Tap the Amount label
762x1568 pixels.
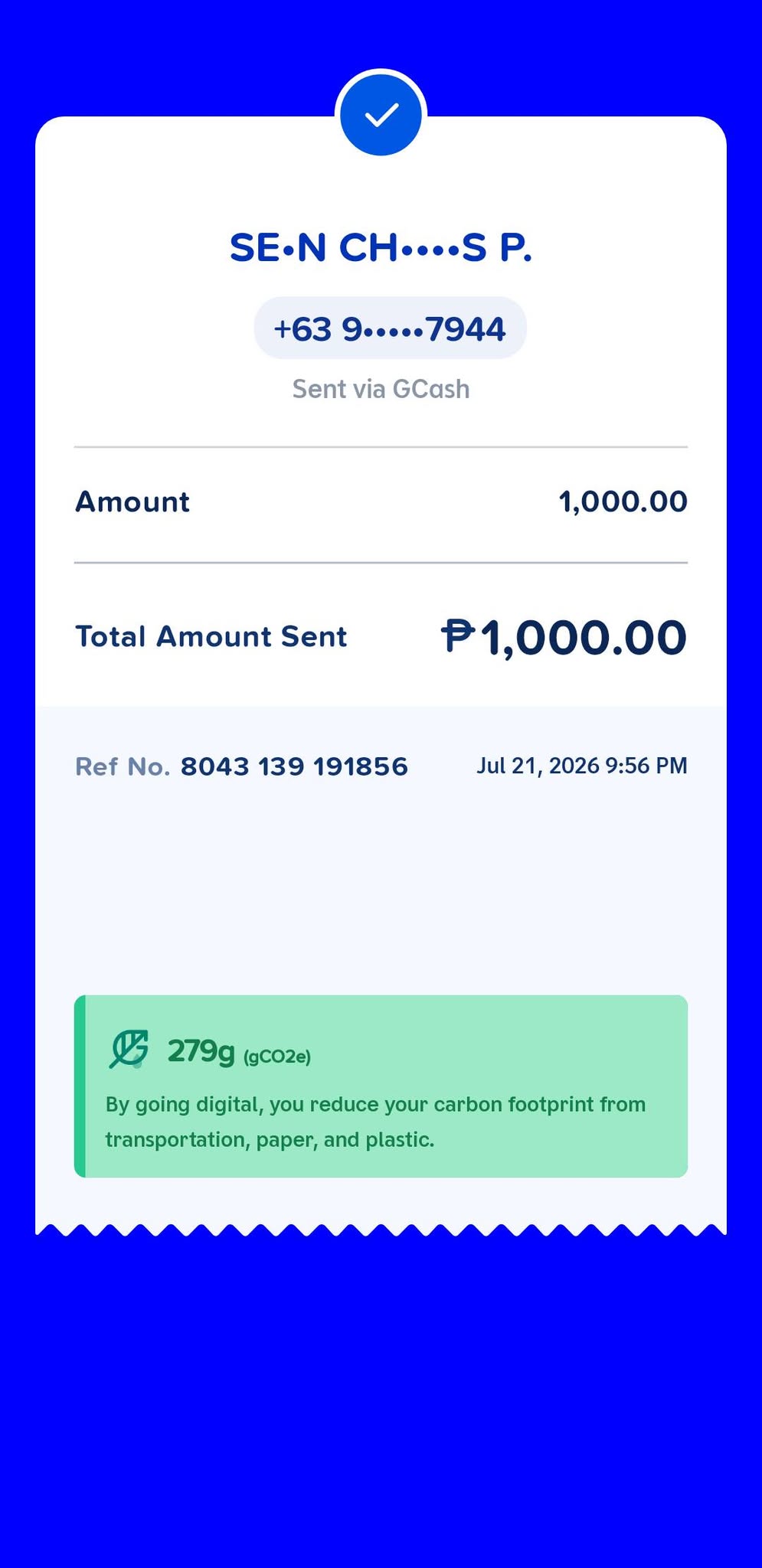132,502
